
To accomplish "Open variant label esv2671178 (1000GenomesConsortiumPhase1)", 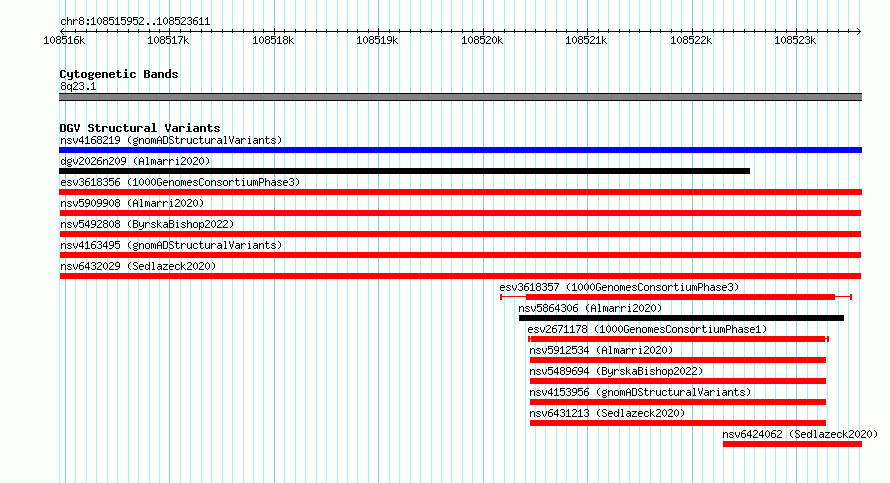I will tap(647, 329).
